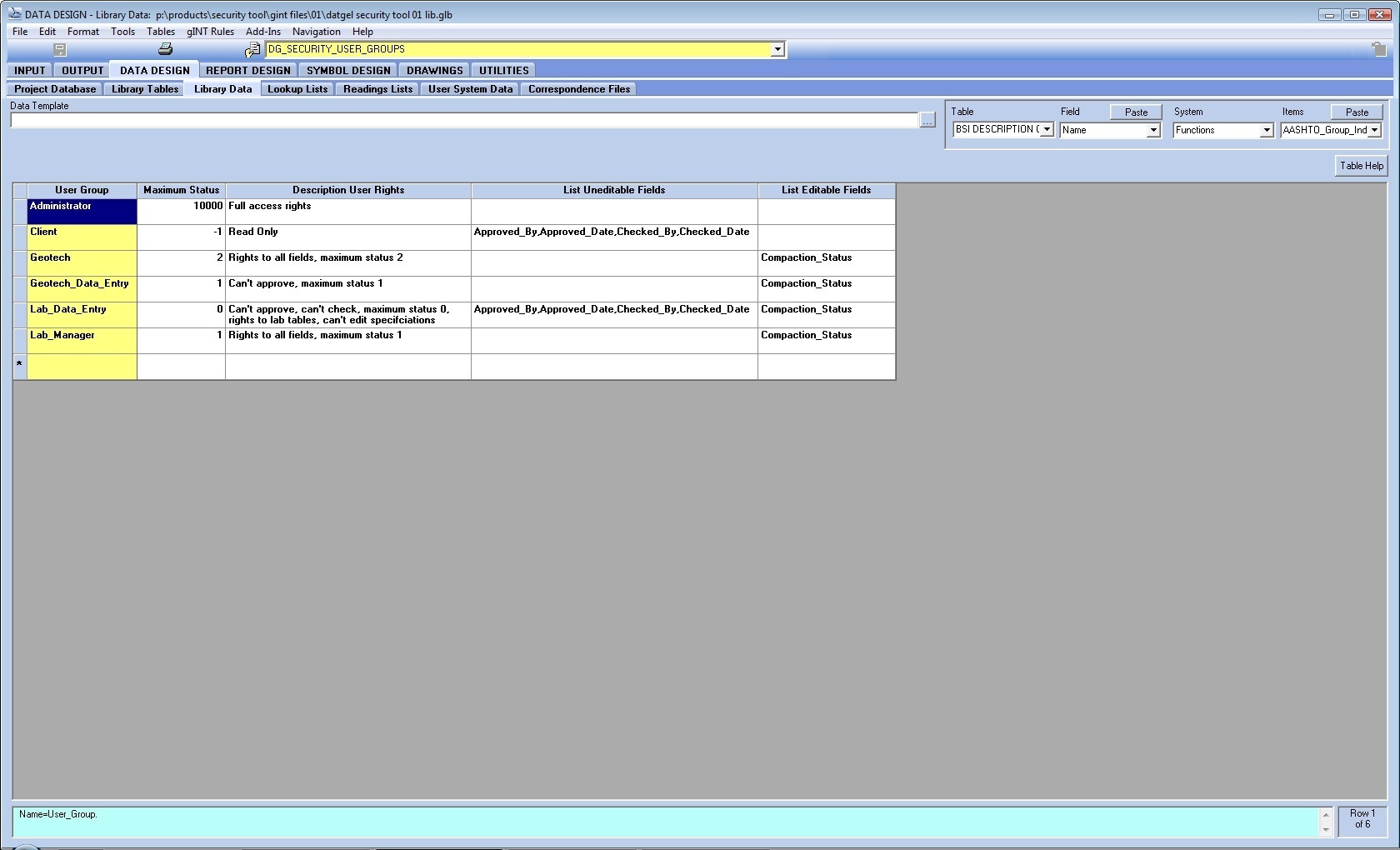Click the description box's scrollbar down arrow at bottom

point(1326,830)
